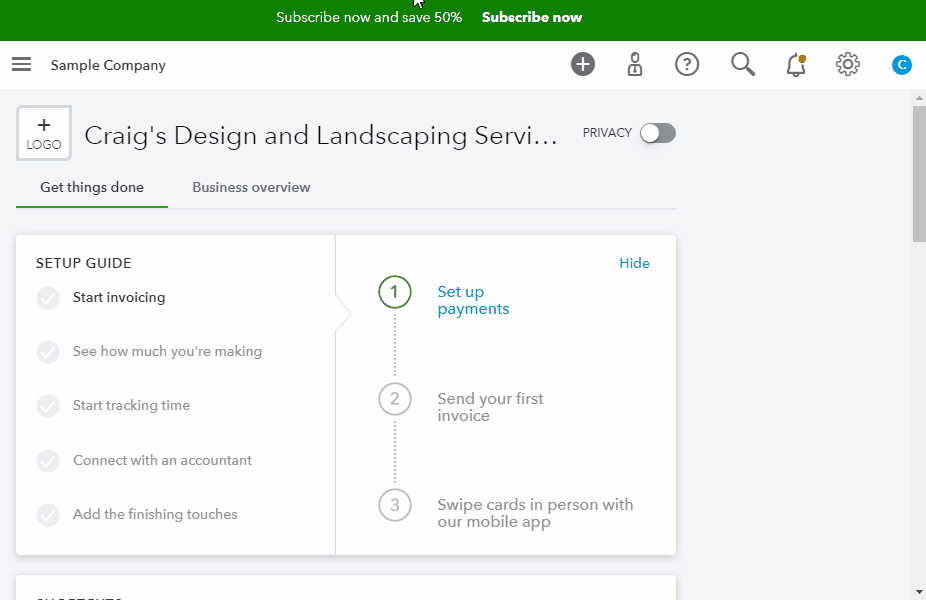Select the Start invoicing setup step
The width and height of the screenshot is (926, 600).
[119, 297]
